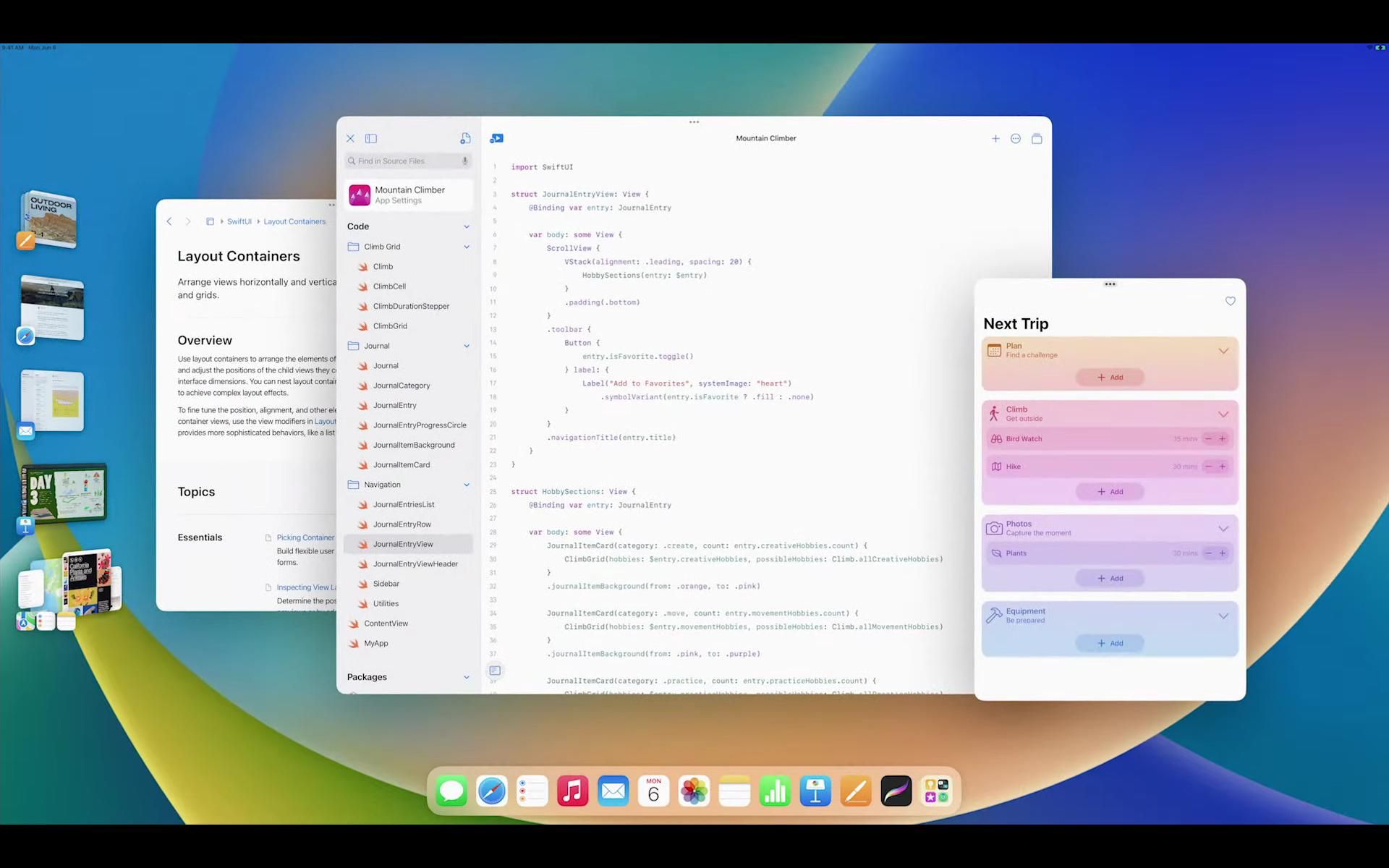
Task: Expand the Climb category in Next Trip
Action: click(x=1223, y=413)
